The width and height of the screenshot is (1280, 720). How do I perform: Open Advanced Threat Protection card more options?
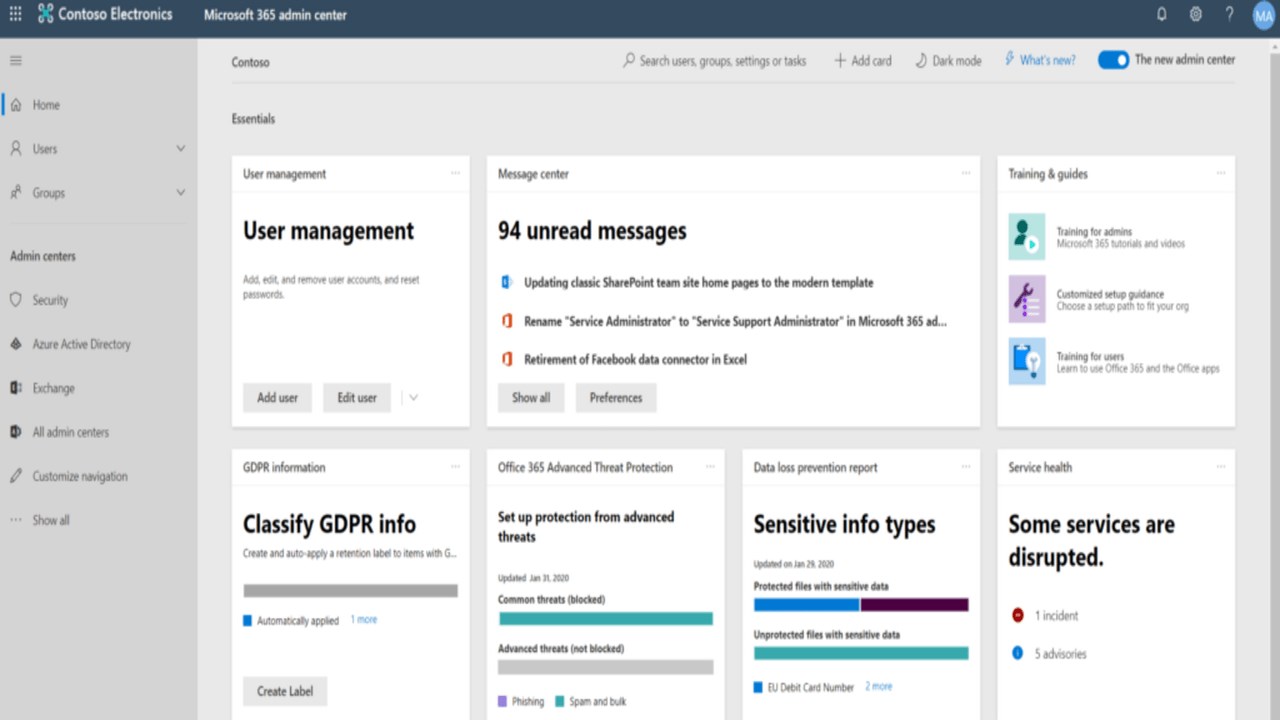click(711, 467)
